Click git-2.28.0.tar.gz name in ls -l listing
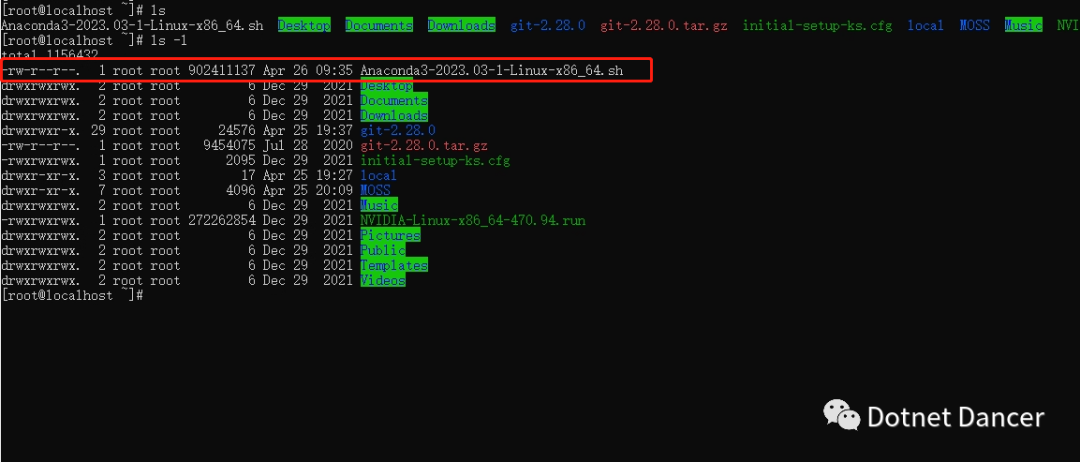This screenshot has height=462, width=1080. pos(424,146)
